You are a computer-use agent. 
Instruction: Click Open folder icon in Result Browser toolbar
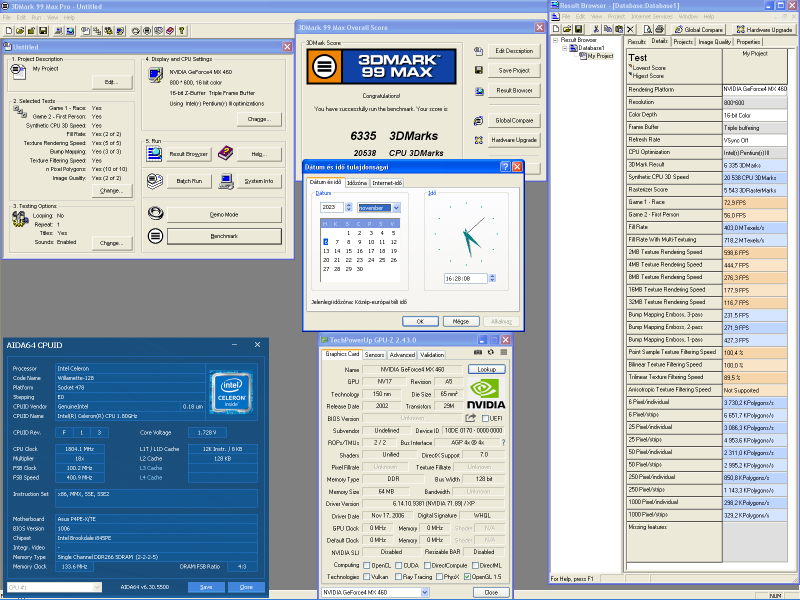567,29
